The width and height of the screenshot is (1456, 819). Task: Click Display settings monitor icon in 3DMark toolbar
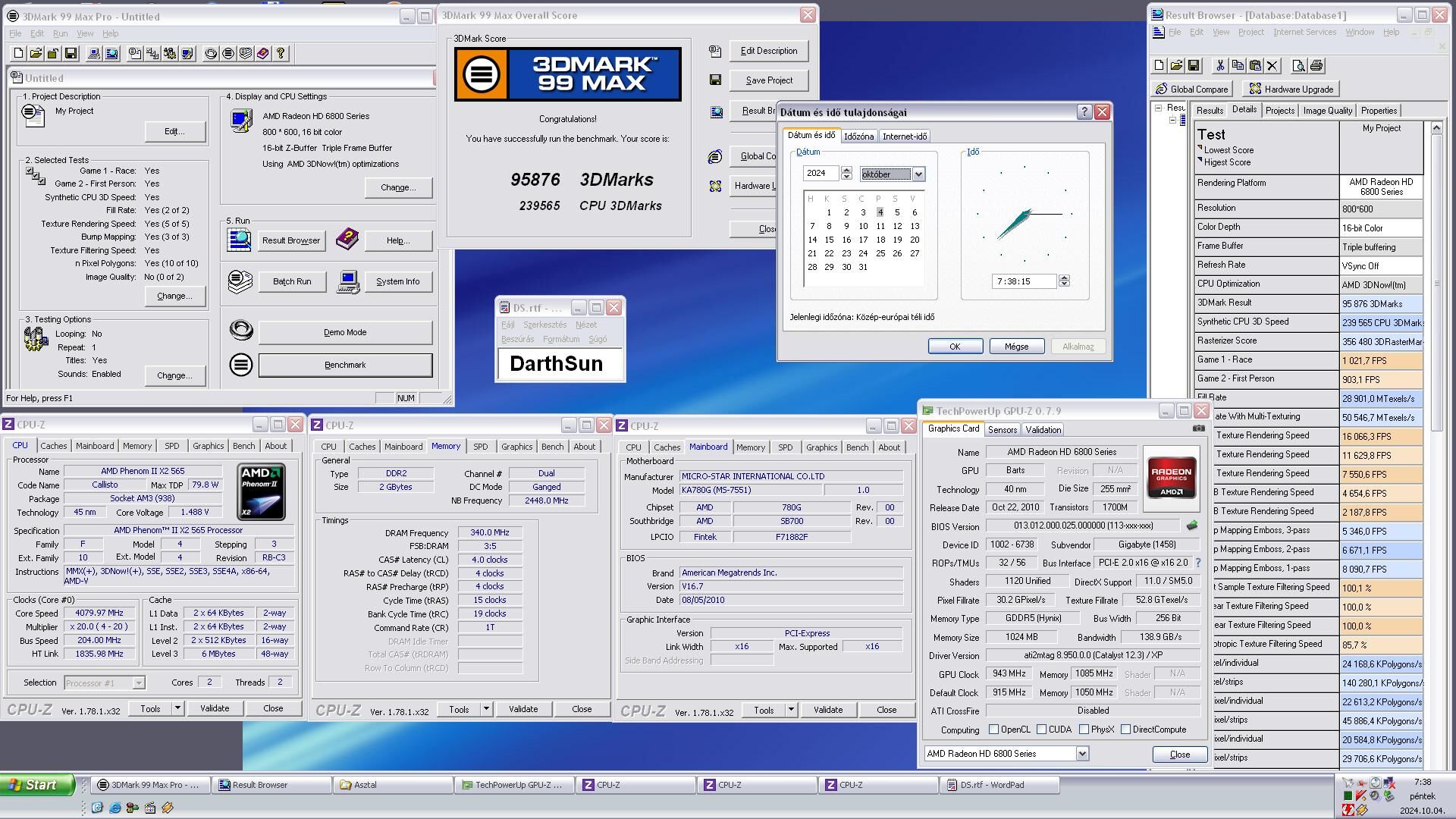point(187,53)
